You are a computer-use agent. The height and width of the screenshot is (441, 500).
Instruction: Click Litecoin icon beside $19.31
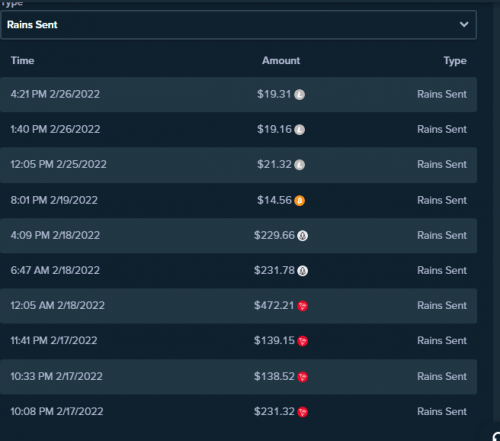point(299,95)
